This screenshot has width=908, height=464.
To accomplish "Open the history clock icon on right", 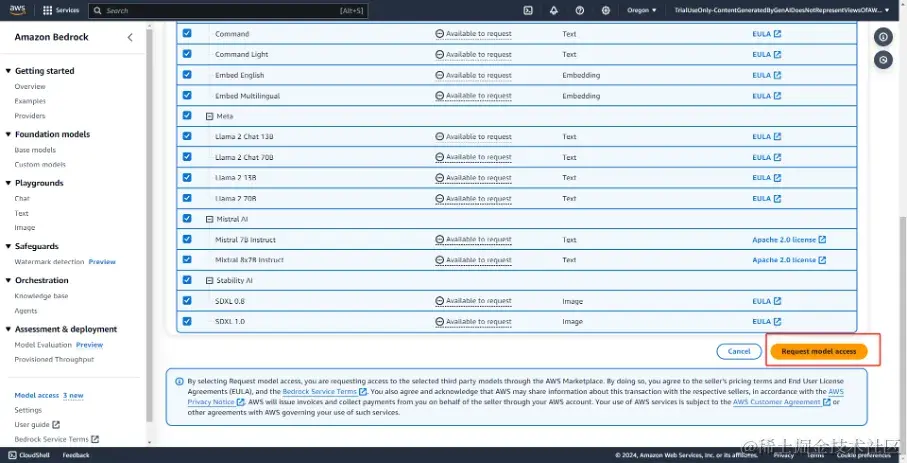I will 883,59.
